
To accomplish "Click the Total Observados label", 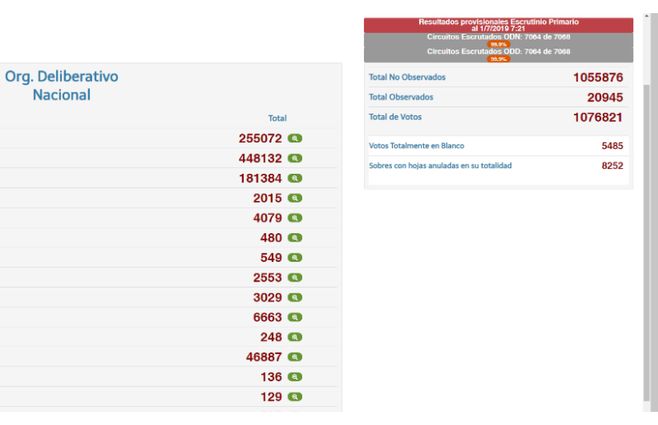I will coord(400,97).
